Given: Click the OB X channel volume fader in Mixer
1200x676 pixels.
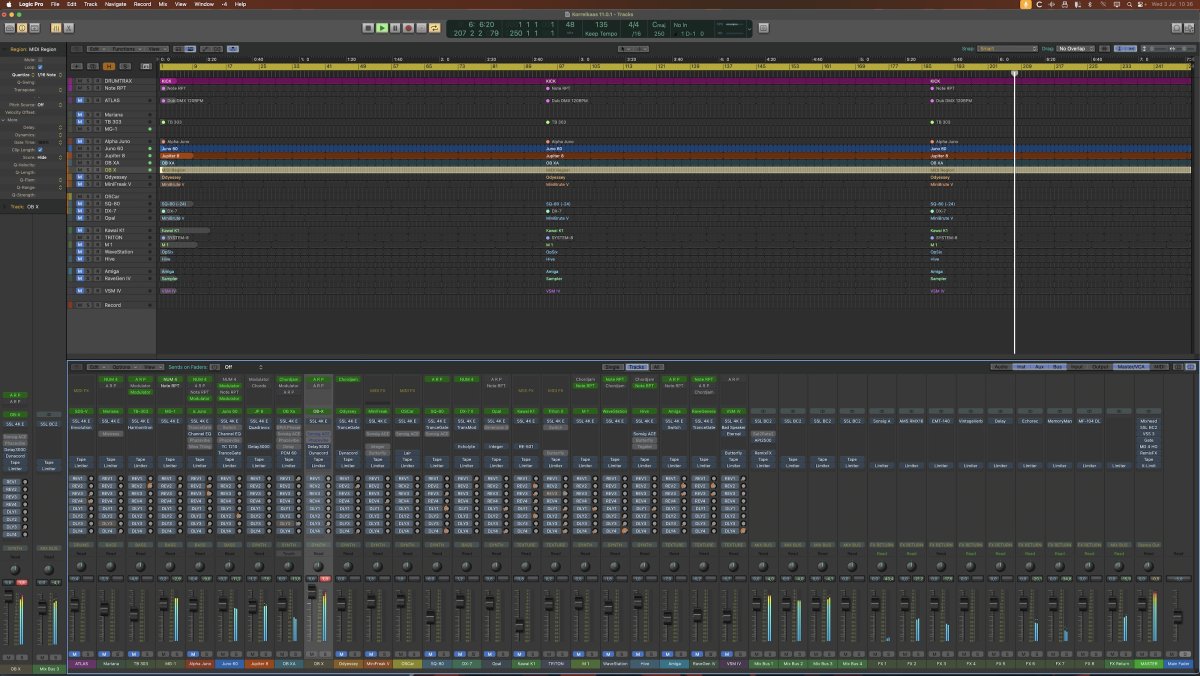Looking at the screenshot, I should click(x=312, y=591).
